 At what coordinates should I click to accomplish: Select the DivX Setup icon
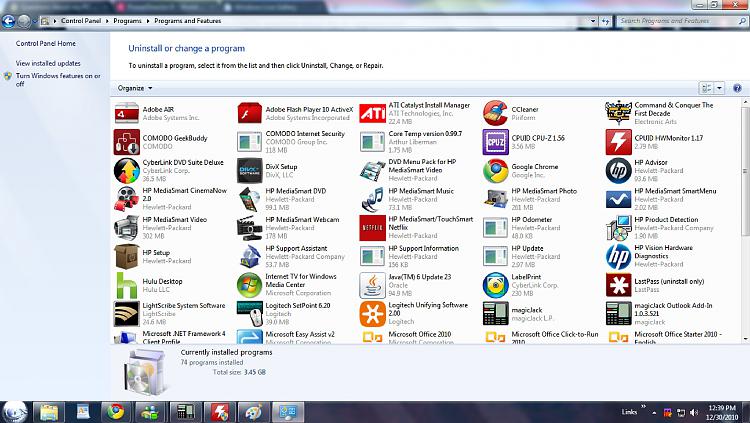click(250, 171)
